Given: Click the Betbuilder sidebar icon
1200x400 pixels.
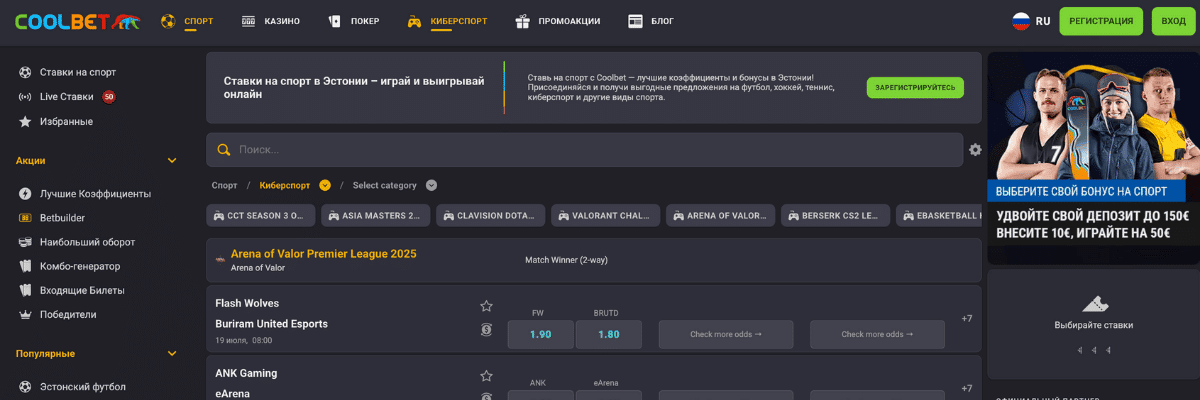Looking at the screenshot, I should [25, 218].
